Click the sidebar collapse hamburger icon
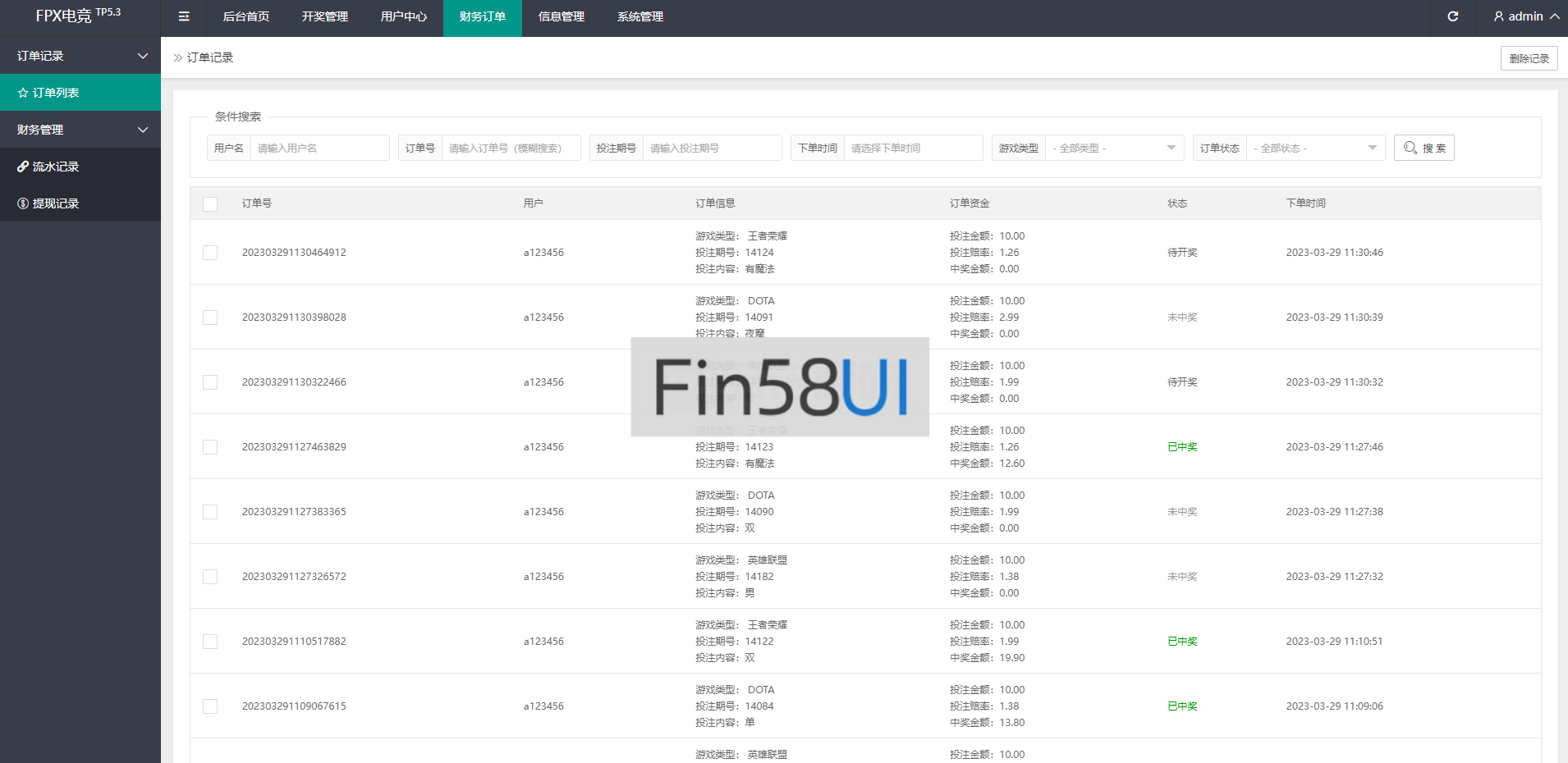This screenshot has height=763, width=1568. click(184, 16)
